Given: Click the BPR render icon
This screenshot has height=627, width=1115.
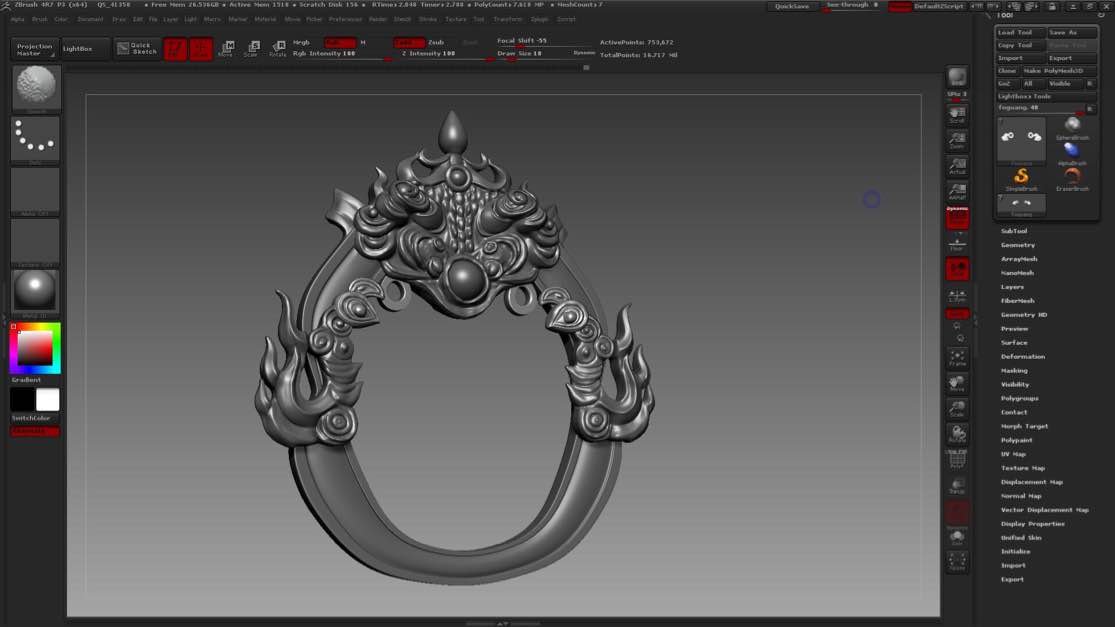Looking at the screenshot, I should 957,77.
